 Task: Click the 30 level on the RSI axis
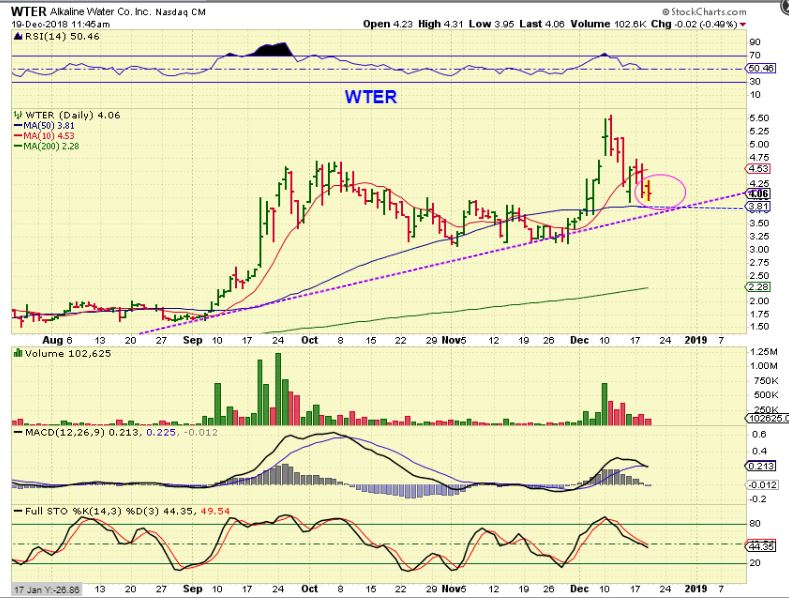[754, 82]
